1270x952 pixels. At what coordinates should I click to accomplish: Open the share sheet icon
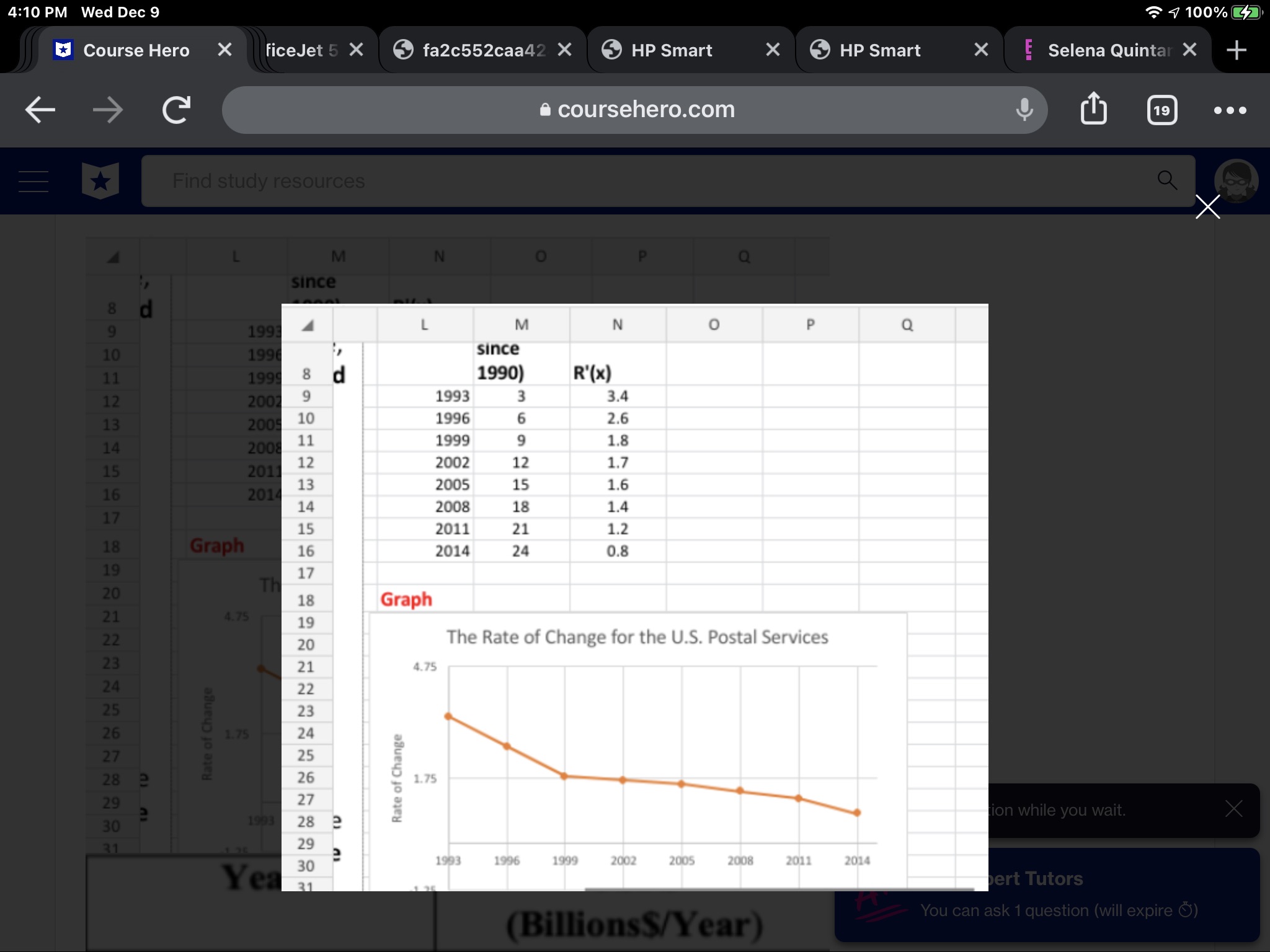pos(1093,109)
